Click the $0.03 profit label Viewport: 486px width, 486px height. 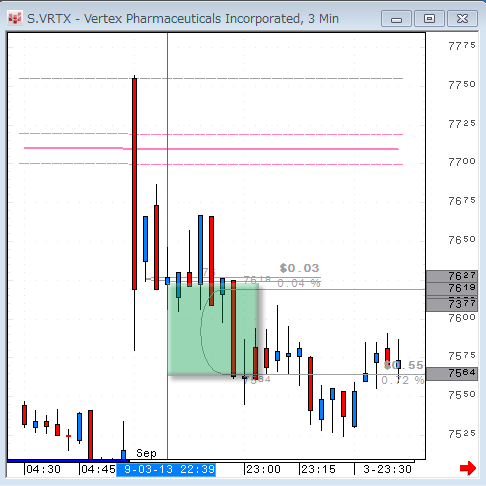(299, 268)
